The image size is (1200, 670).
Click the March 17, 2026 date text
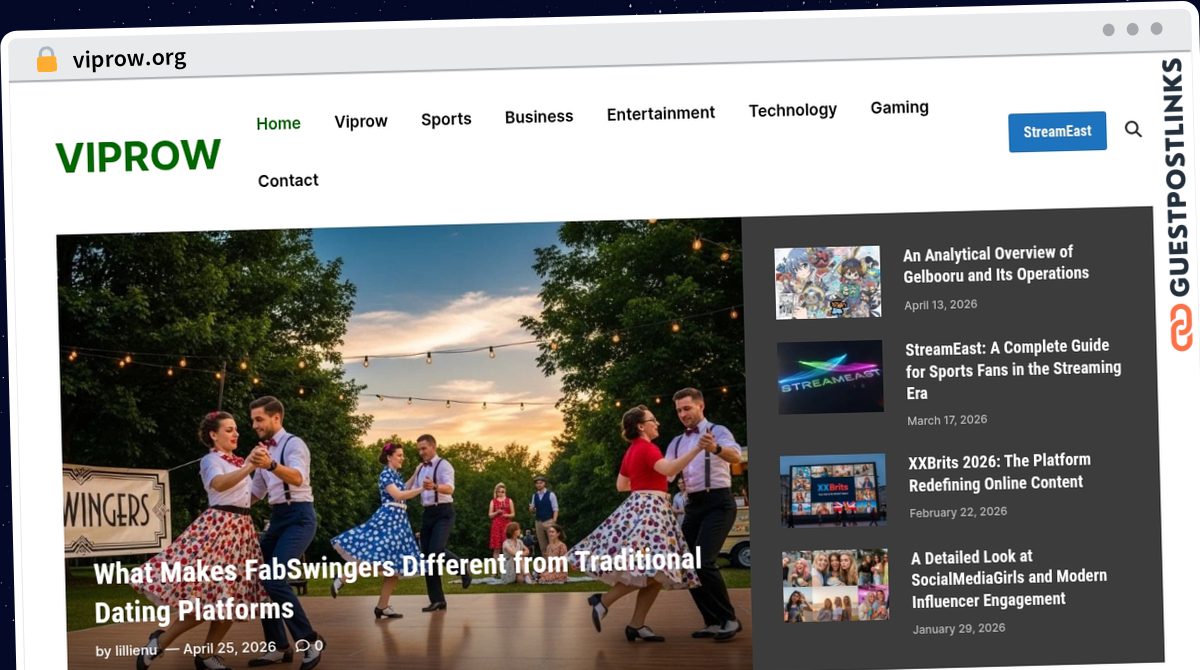click(x=947, y=420)
